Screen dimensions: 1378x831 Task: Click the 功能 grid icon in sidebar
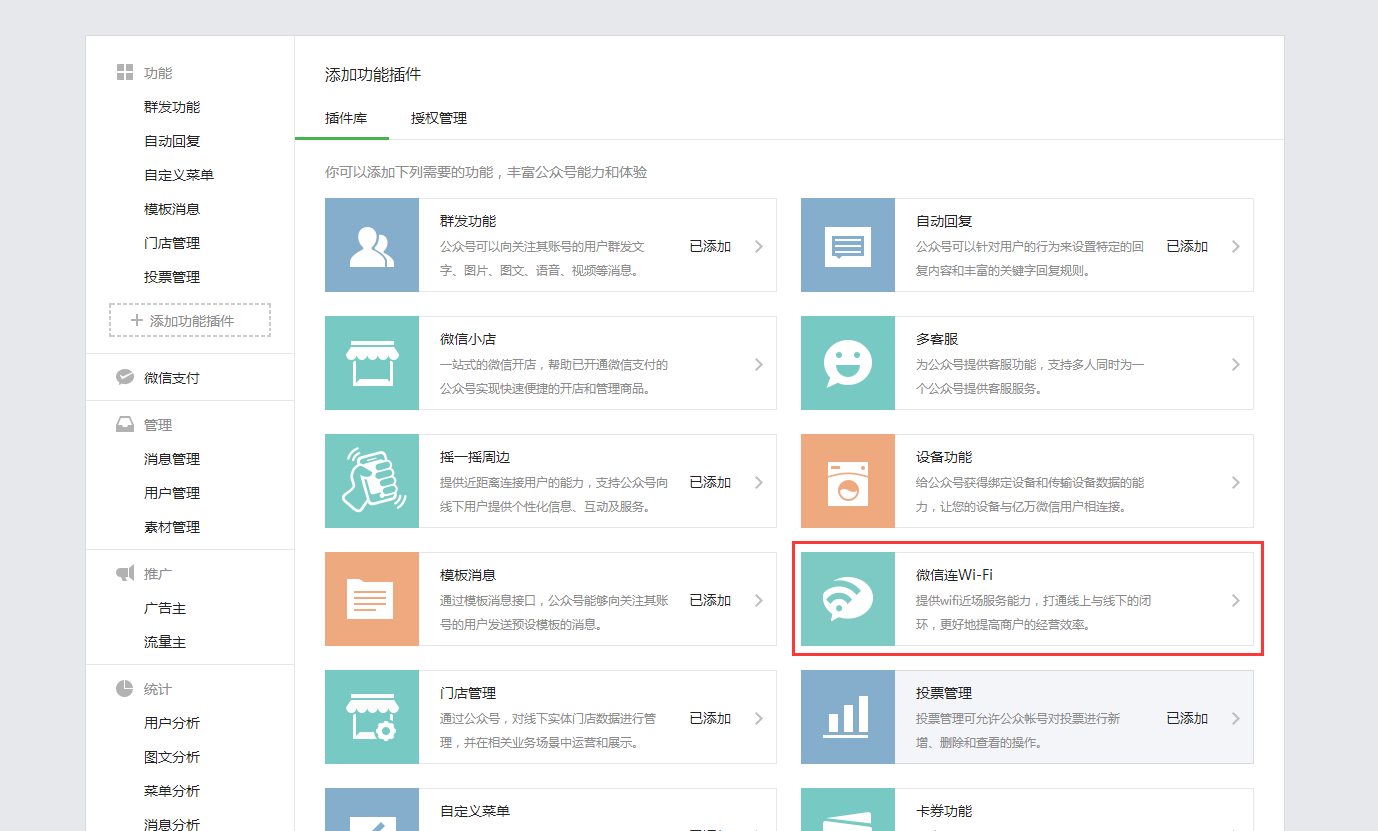(x=125, y=72)
